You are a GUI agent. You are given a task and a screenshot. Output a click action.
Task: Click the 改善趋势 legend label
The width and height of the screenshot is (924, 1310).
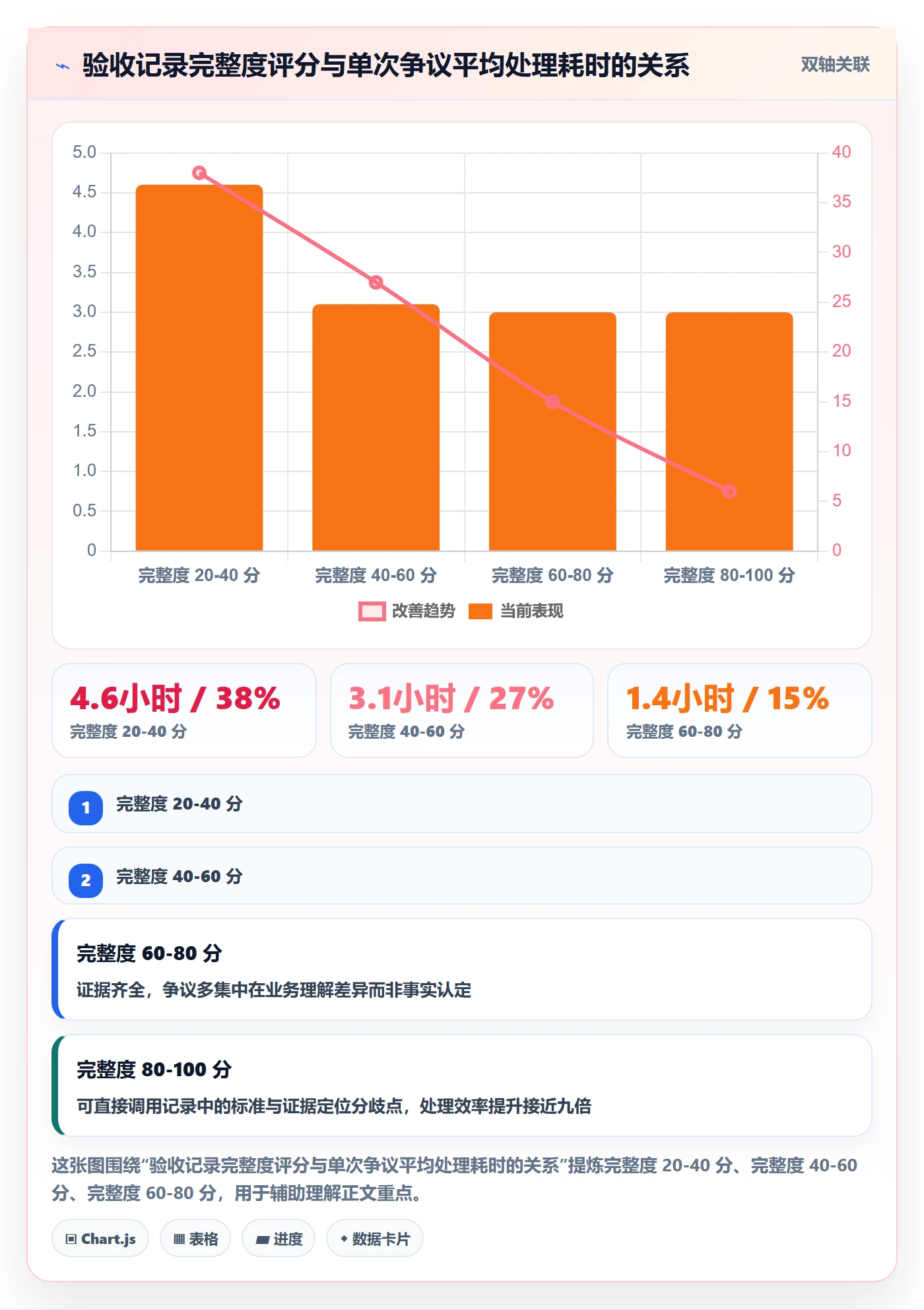click(x=423, y=611)
